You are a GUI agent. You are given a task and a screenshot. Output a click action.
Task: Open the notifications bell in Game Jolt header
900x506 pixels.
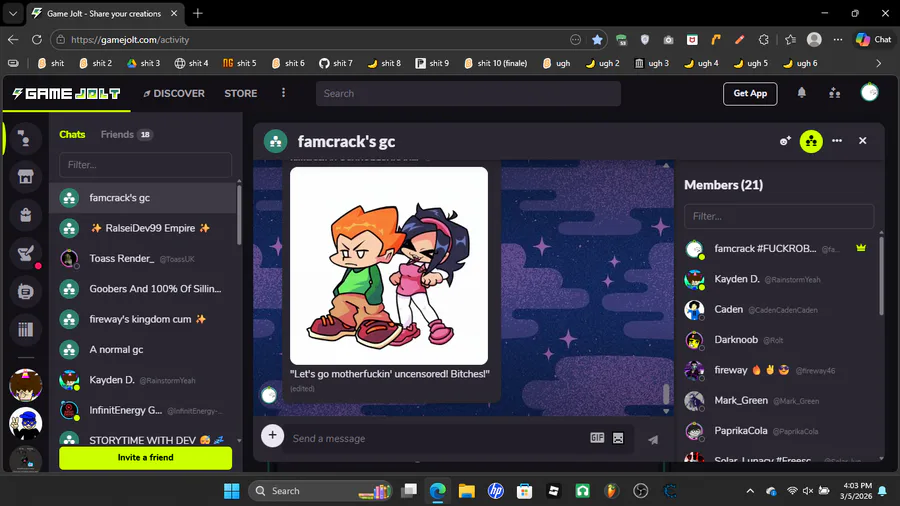(x=801, y=93)
